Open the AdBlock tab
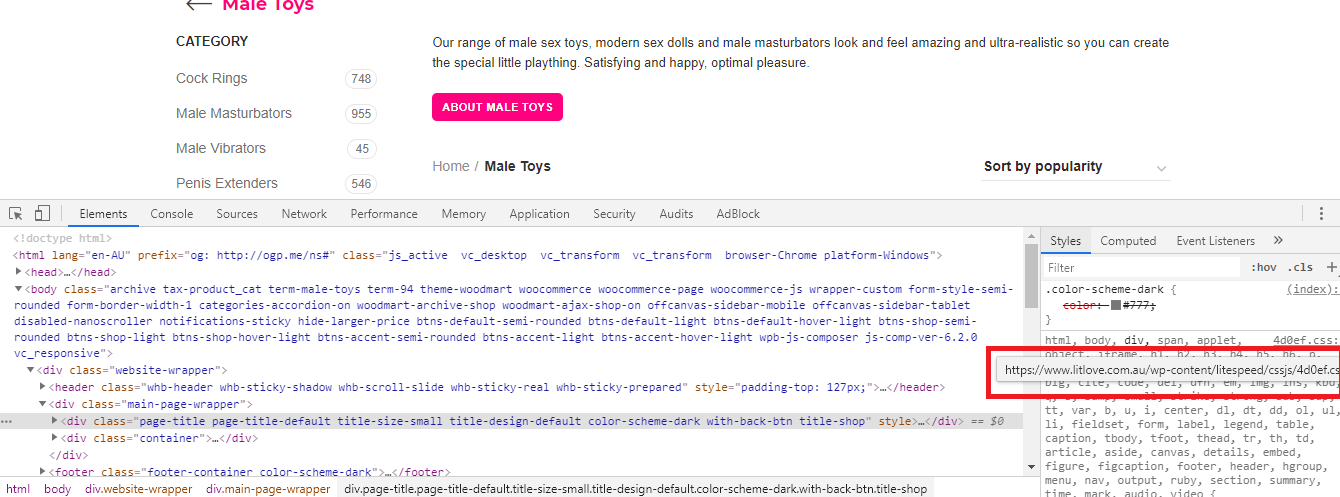 [738, 214]
